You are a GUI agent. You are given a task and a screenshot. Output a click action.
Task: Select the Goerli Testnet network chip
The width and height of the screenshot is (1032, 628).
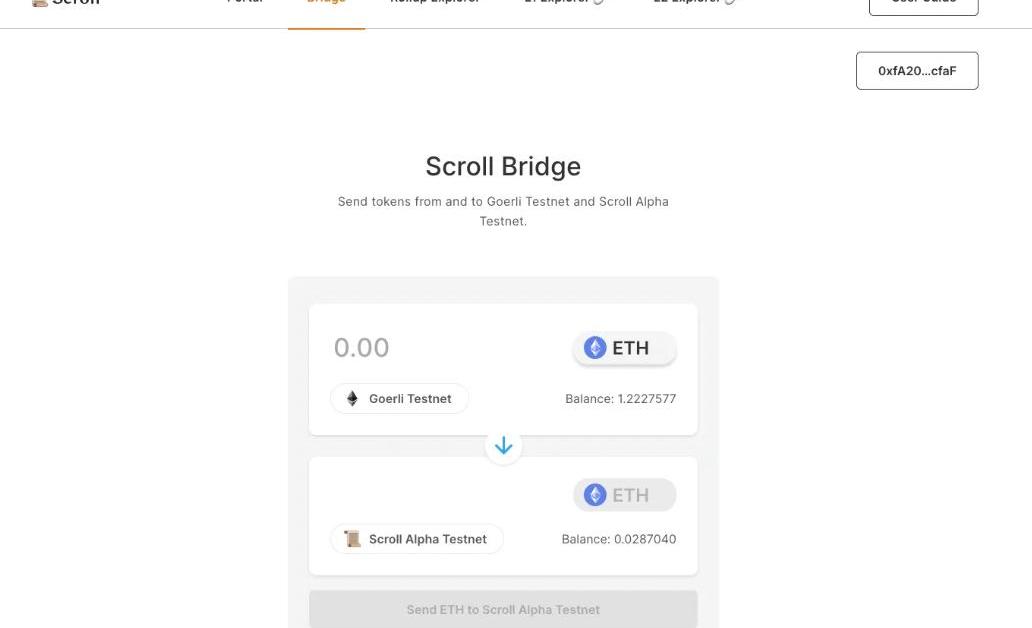pos(400,399)
